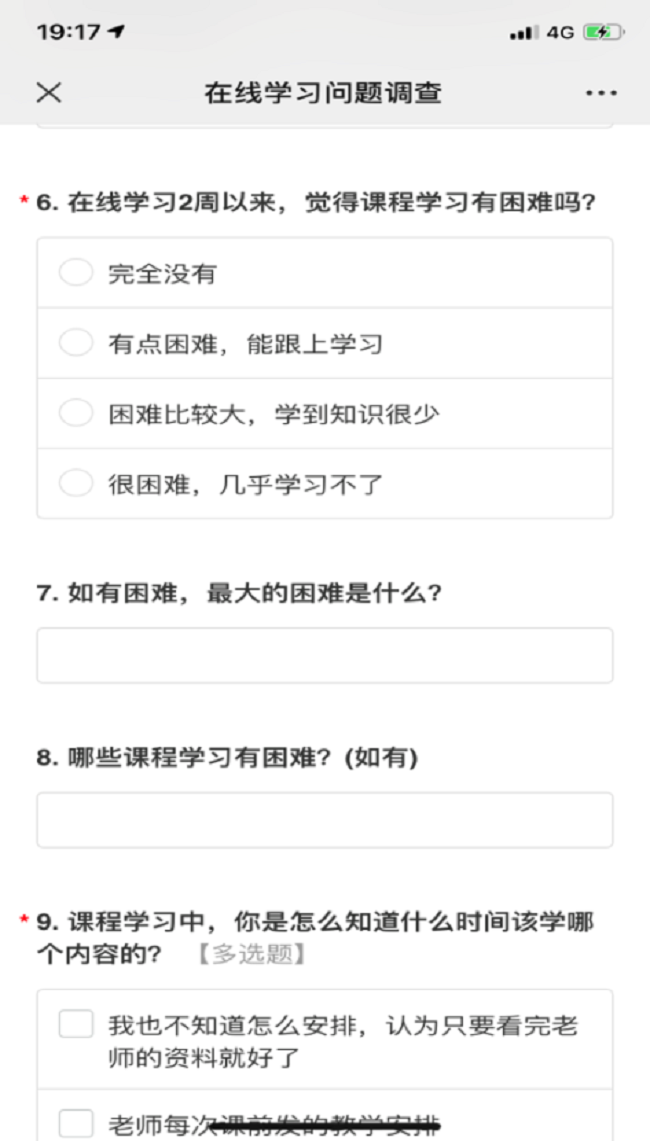Tap the location arrow icon beside time
The width and height of the screenshot is (650, 1141).
117,32
